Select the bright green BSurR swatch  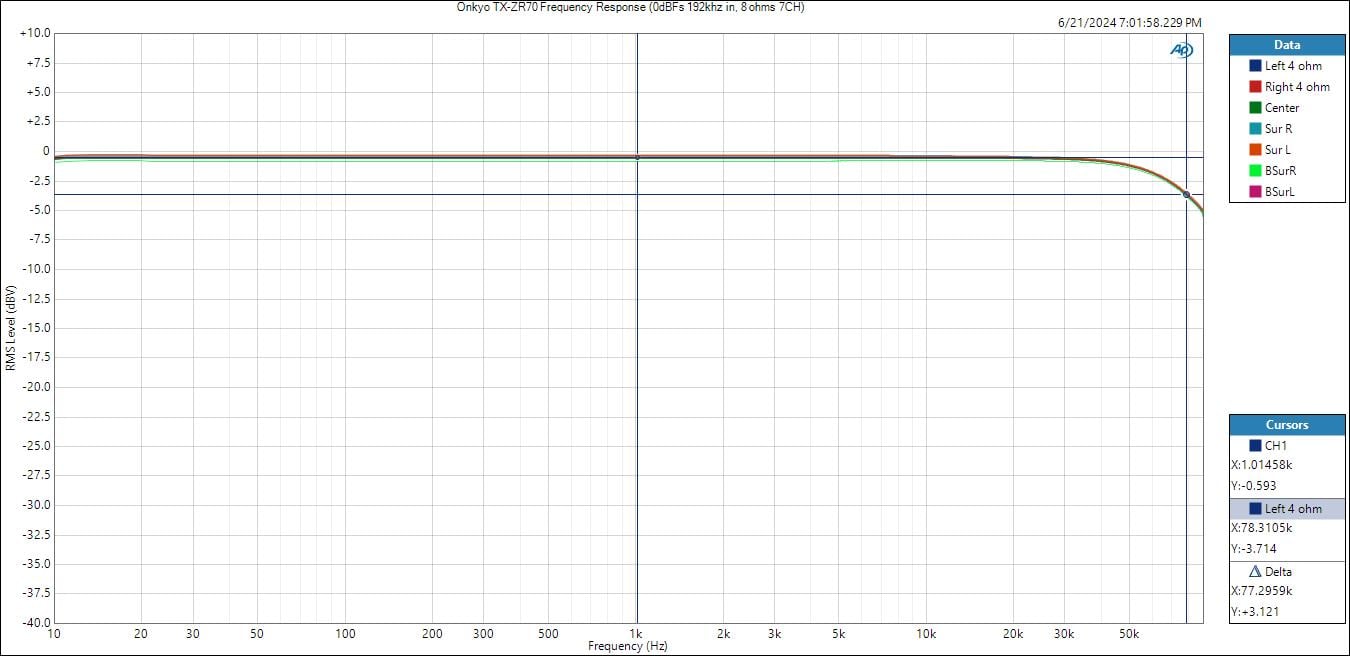pyautogui.click(x=1254, y=171)
